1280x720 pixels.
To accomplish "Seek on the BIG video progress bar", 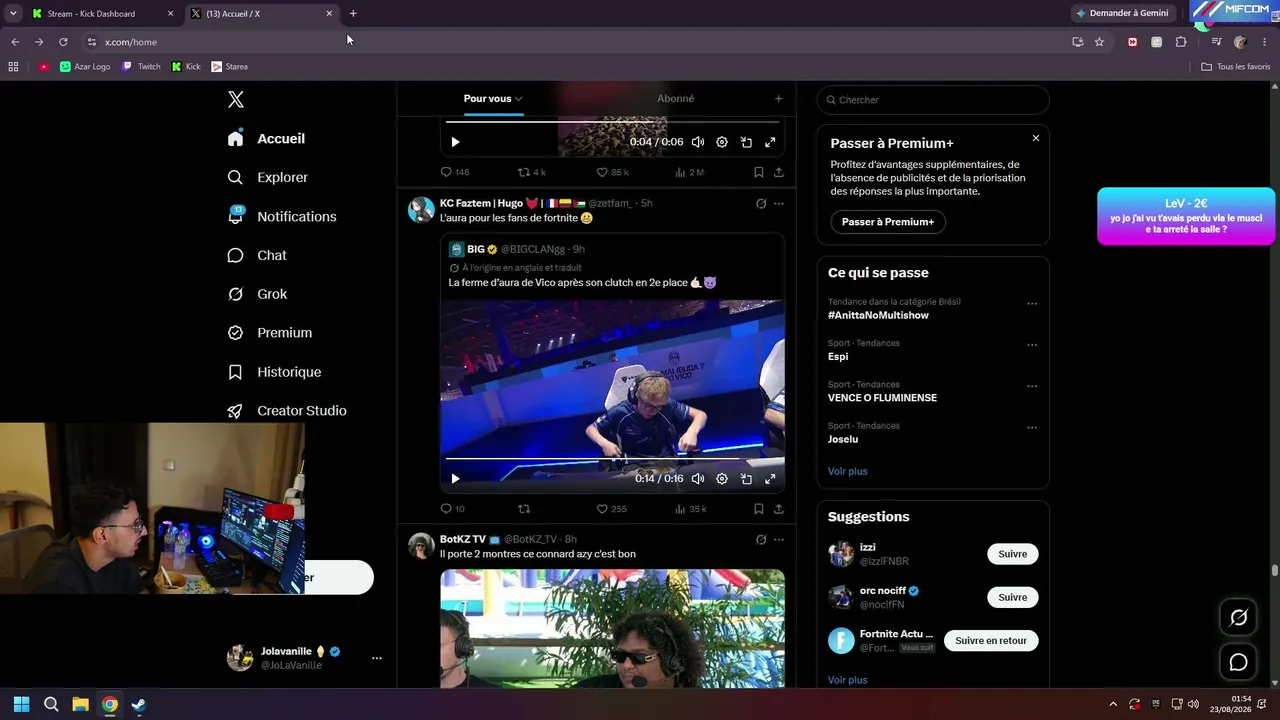I will [612, 459].
